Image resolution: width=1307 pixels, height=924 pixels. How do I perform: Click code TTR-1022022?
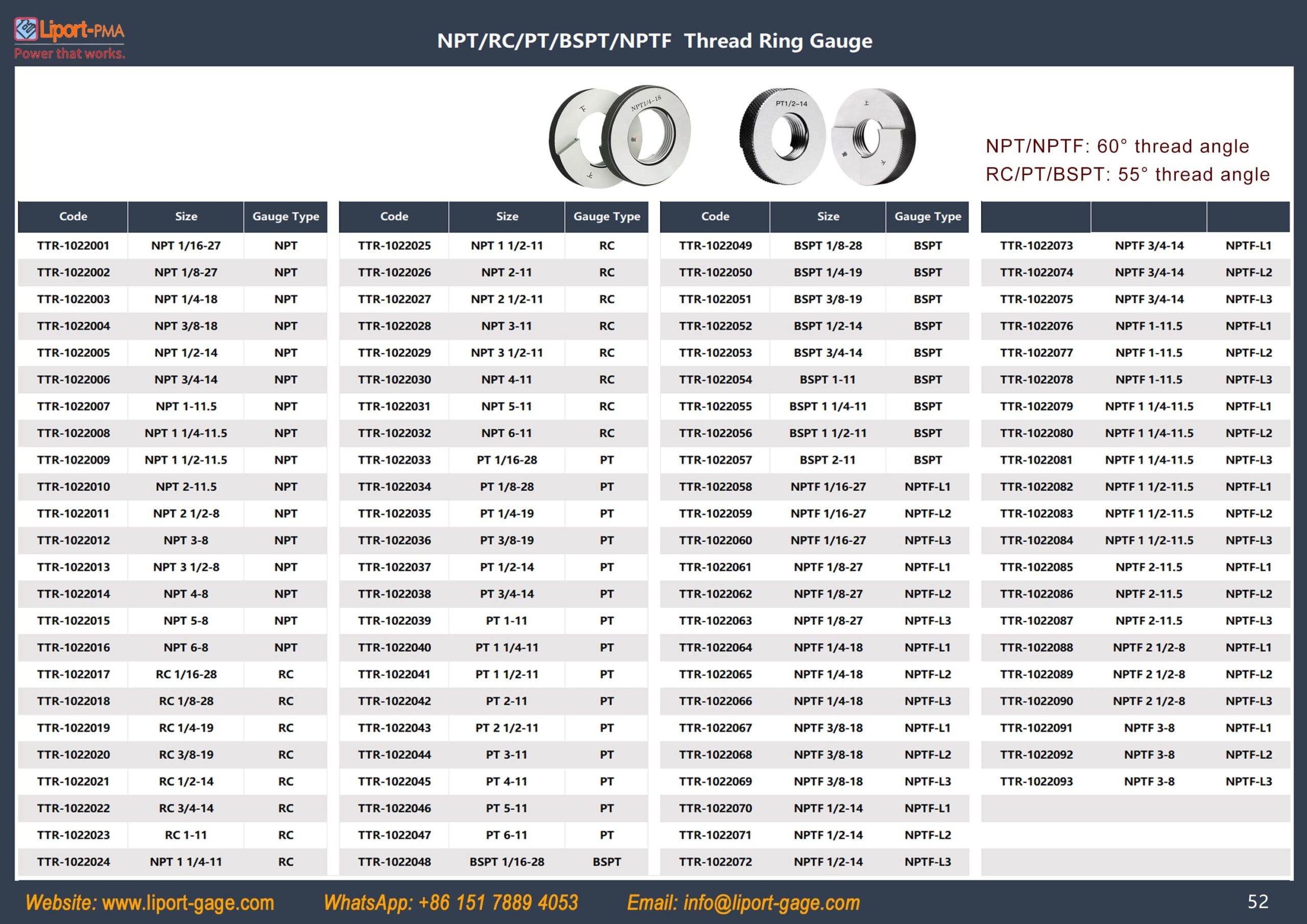(74, 808)
